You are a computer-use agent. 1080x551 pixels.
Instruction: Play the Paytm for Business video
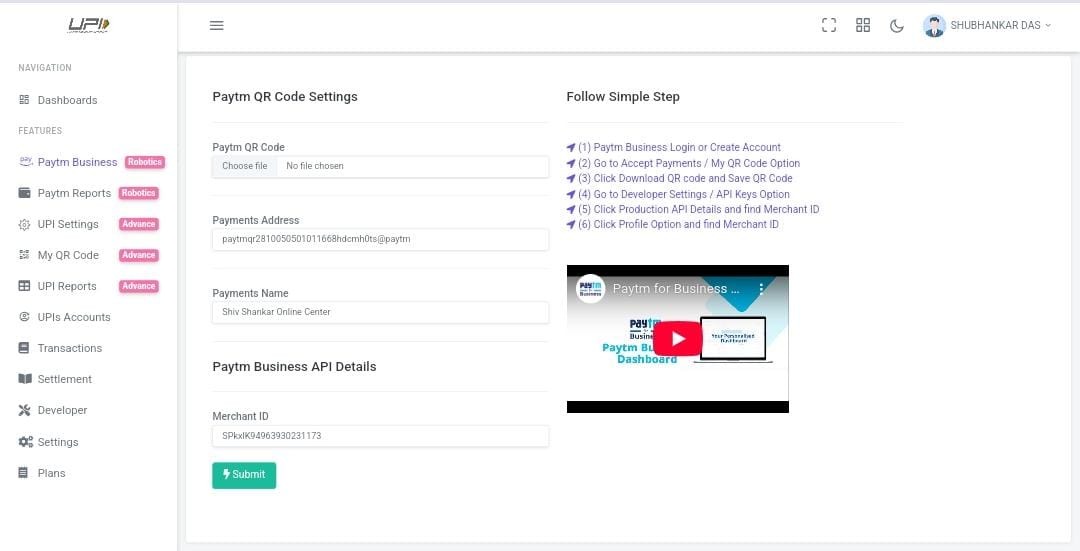click(x=678, y=338)
